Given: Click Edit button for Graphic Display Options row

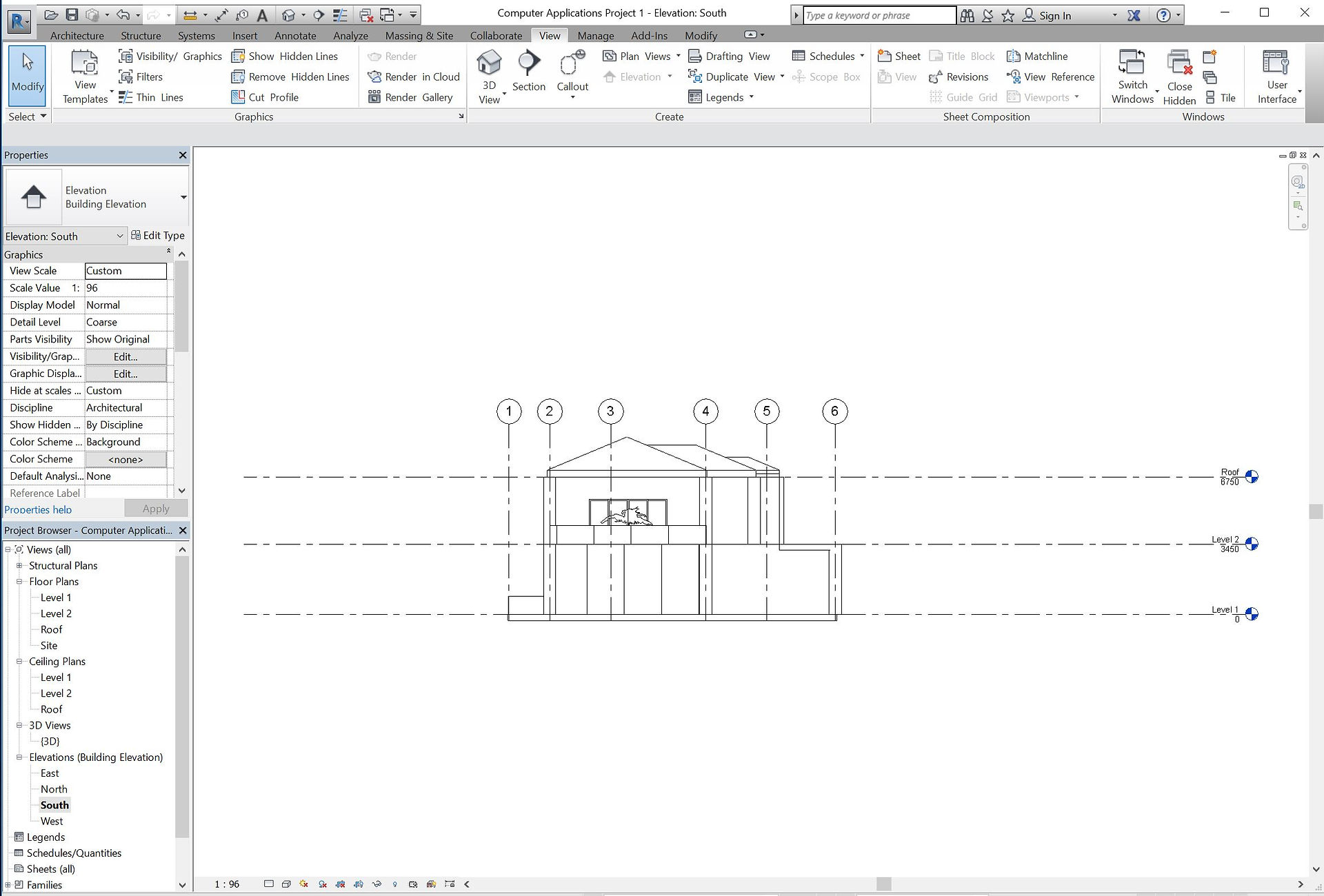Looking at the screenshot, I should (x=126, y=374).
